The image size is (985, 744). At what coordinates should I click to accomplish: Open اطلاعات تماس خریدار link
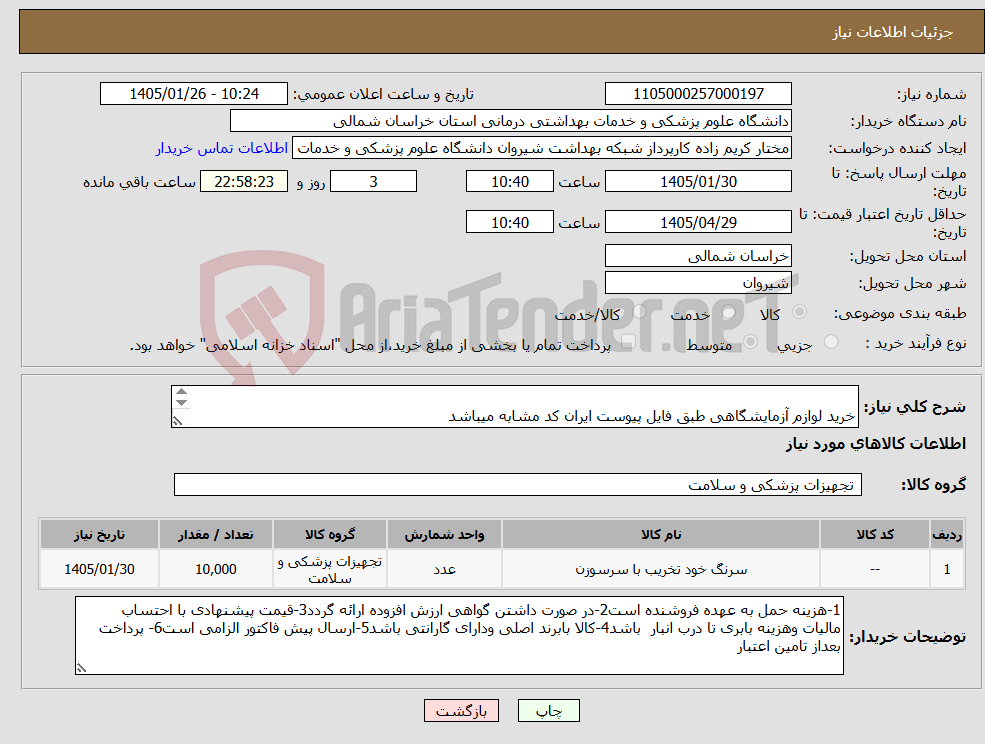point(222,148)
